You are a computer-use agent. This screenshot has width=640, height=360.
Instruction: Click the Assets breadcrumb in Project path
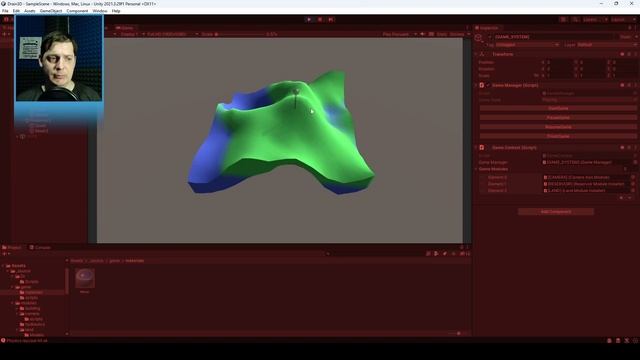tap(76, 261)
